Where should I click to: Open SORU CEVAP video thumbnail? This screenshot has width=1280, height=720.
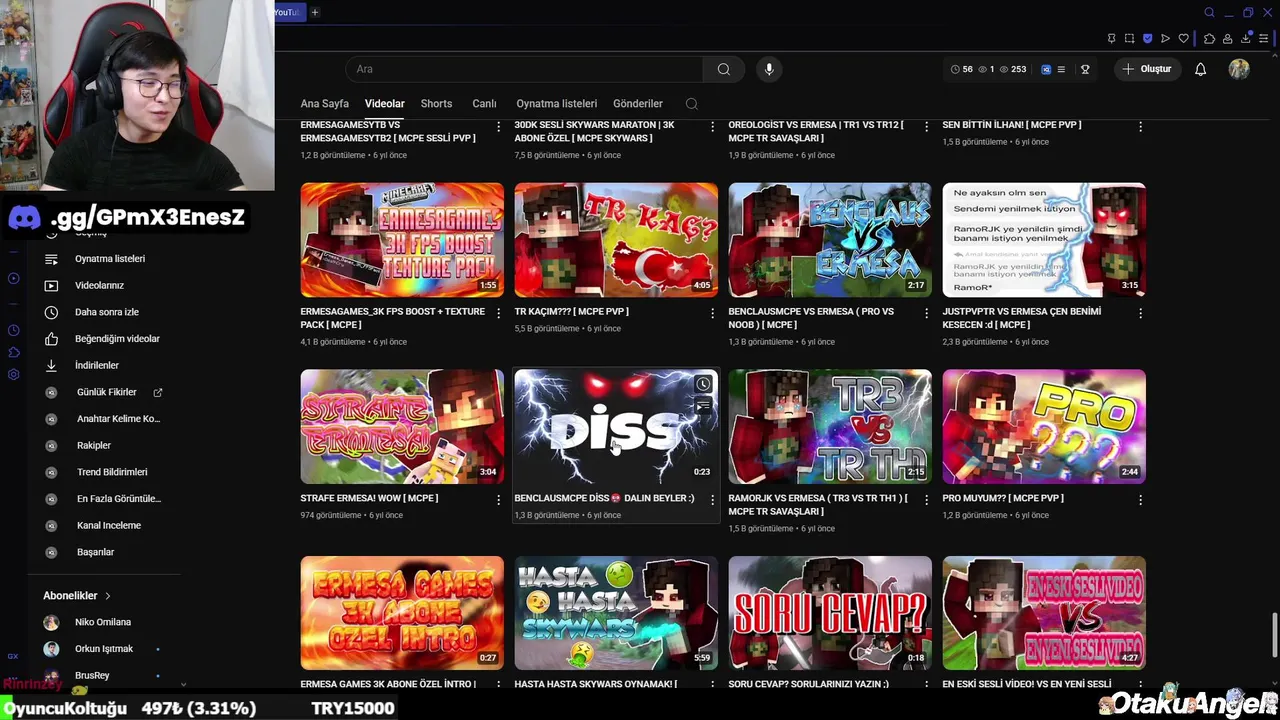(x=830, y=613)
